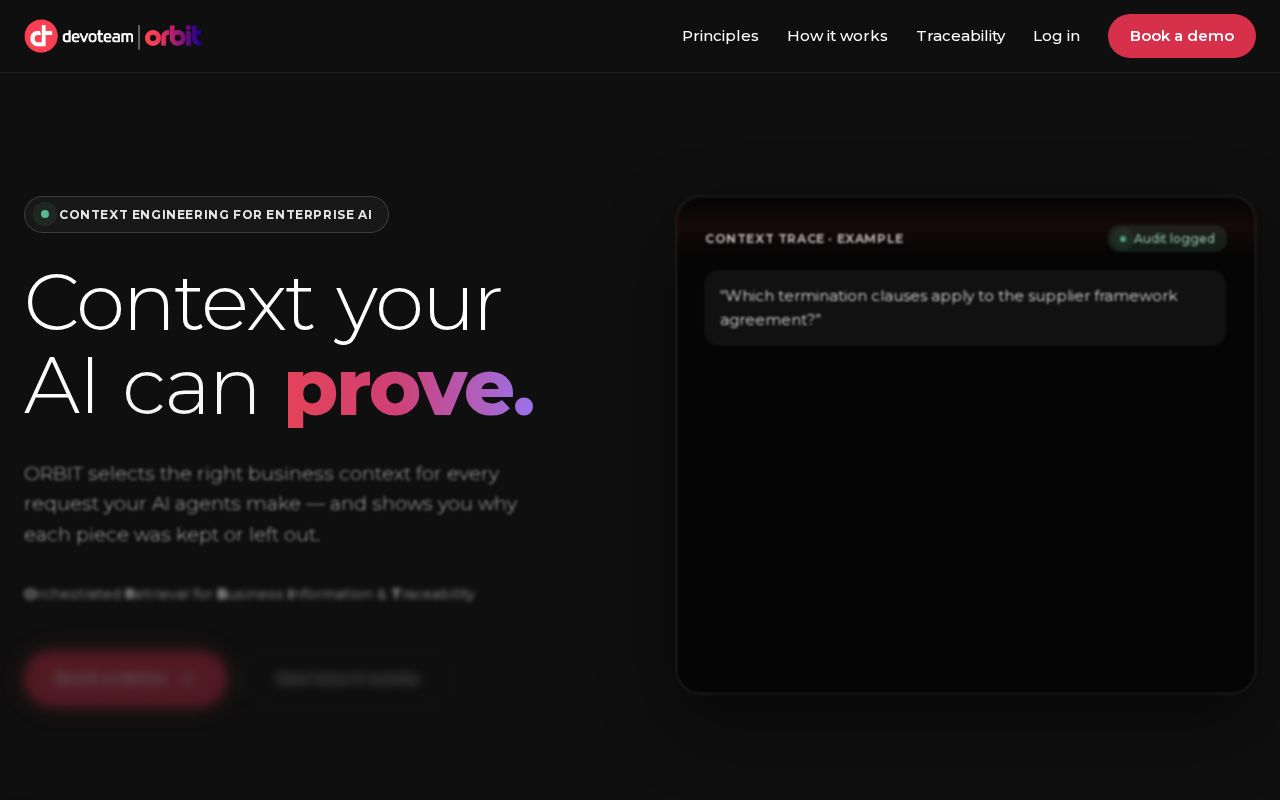Image resolution: width=1280 pixels, height=800 pixels.
Task: Select the Audit logged status badge text
Action: [1174, 239]
